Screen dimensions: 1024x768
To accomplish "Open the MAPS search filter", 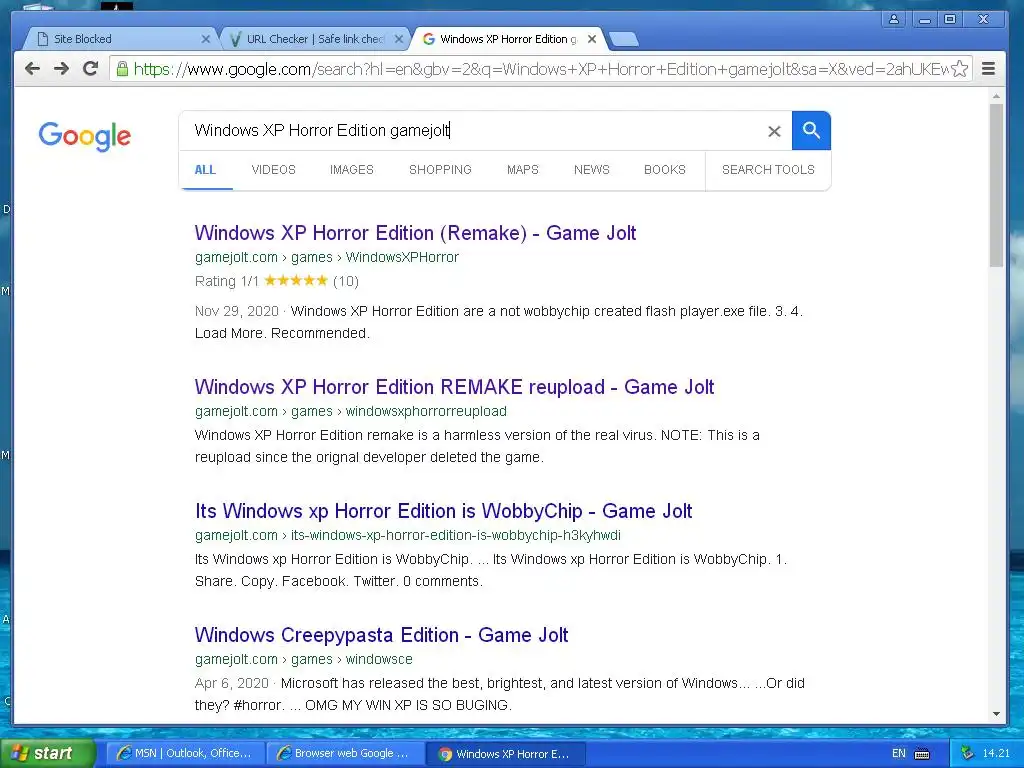I will click(x=522, y=170).
